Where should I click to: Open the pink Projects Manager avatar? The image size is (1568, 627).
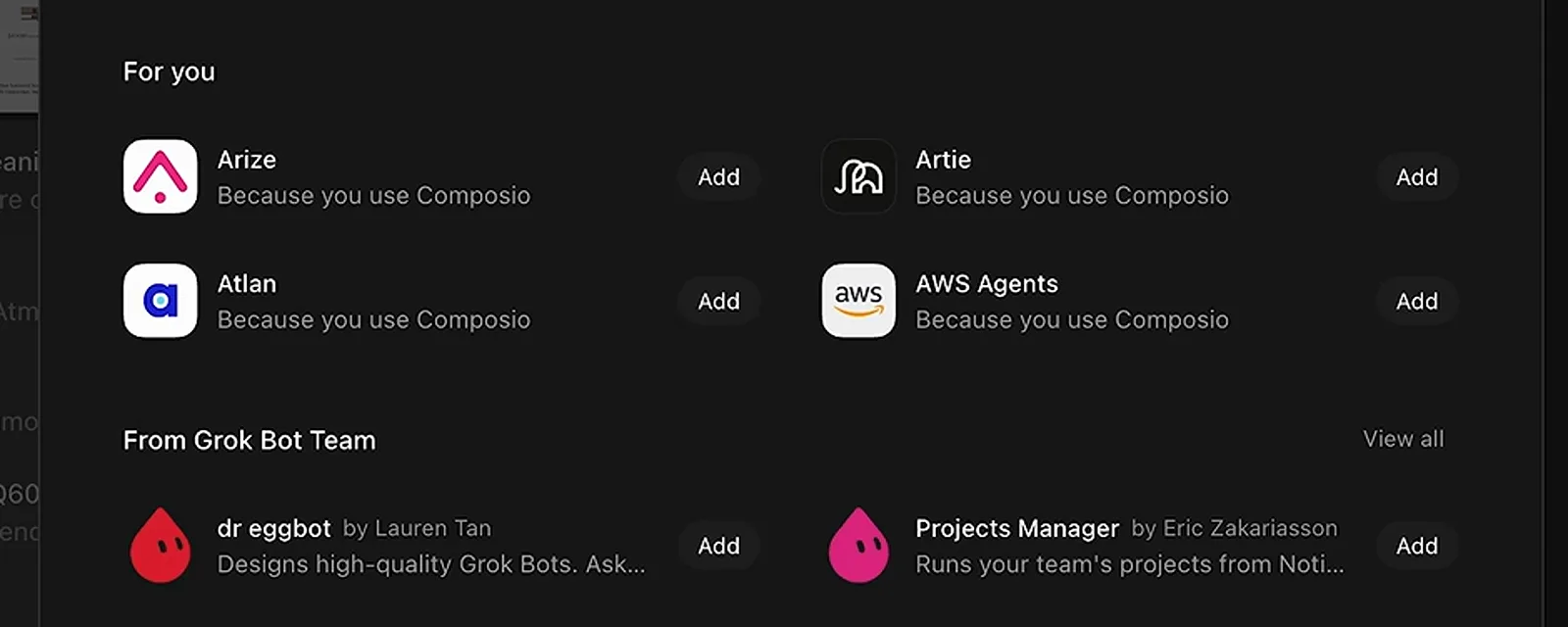click(x=858, y=546)
